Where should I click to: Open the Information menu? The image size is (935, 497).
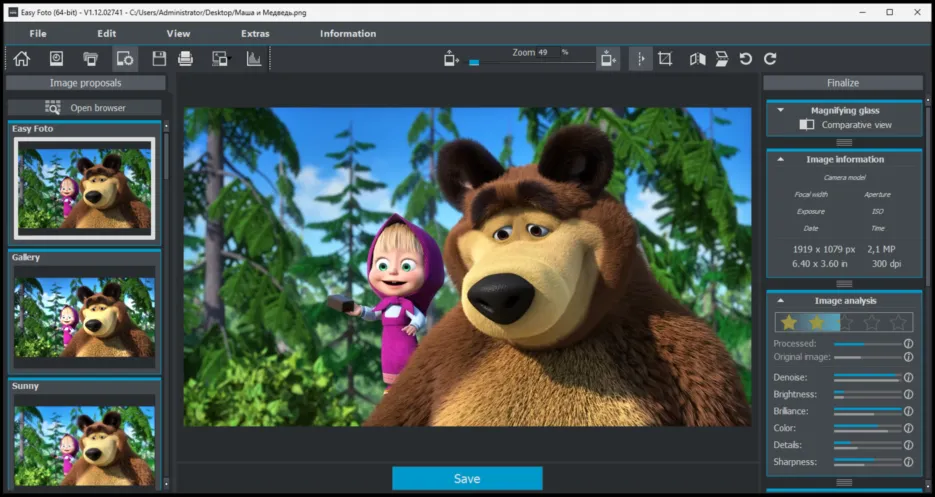(348, 33)
